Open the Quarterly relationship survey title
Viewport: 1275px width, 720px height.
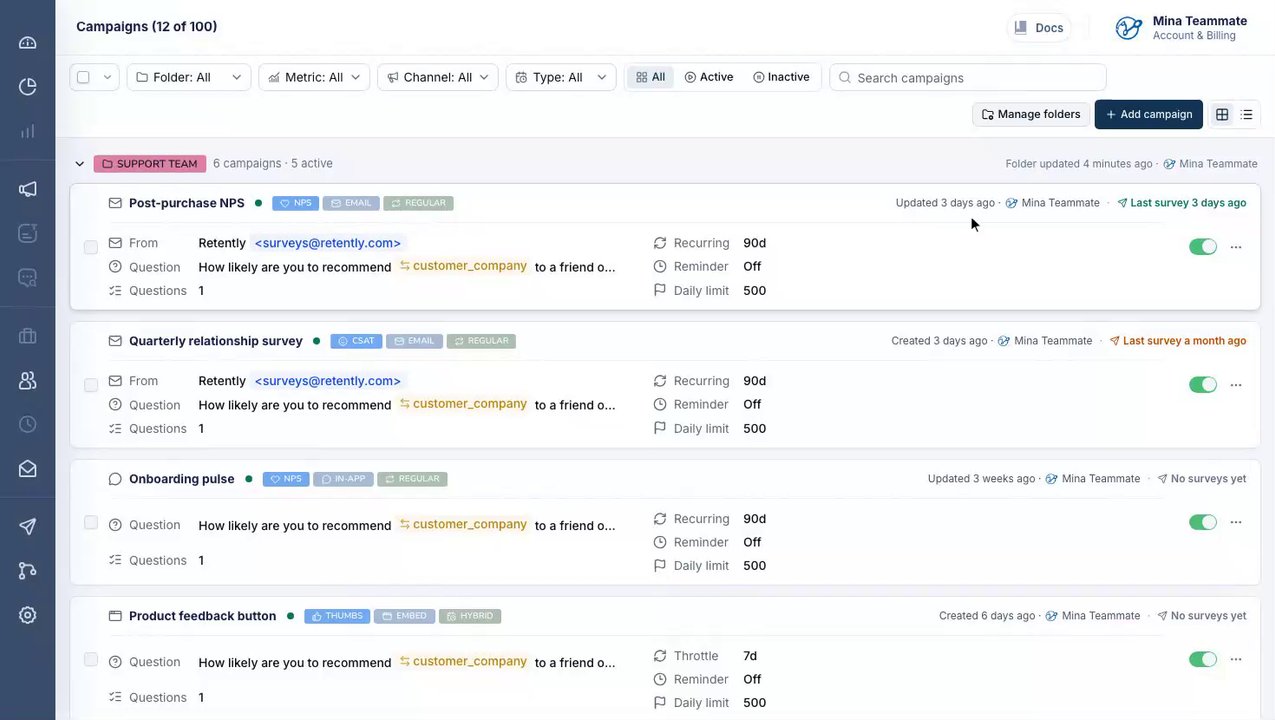216,341
